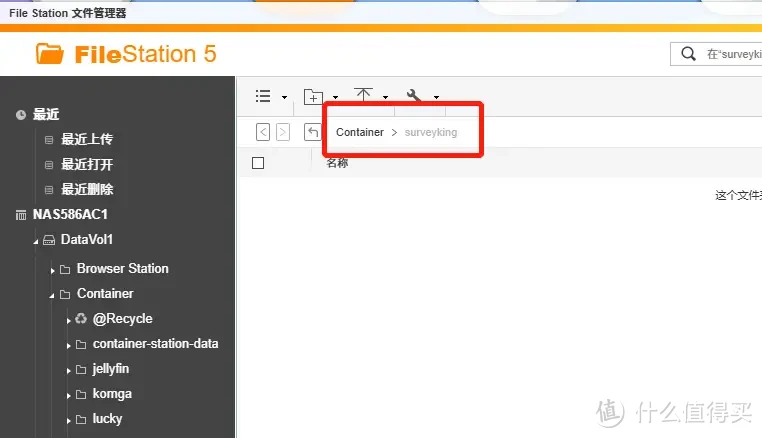This screenshot has height=438, width=762.
Task: Click the wrench tools icon
Action: pyautogui.click(x=414, y=95)
